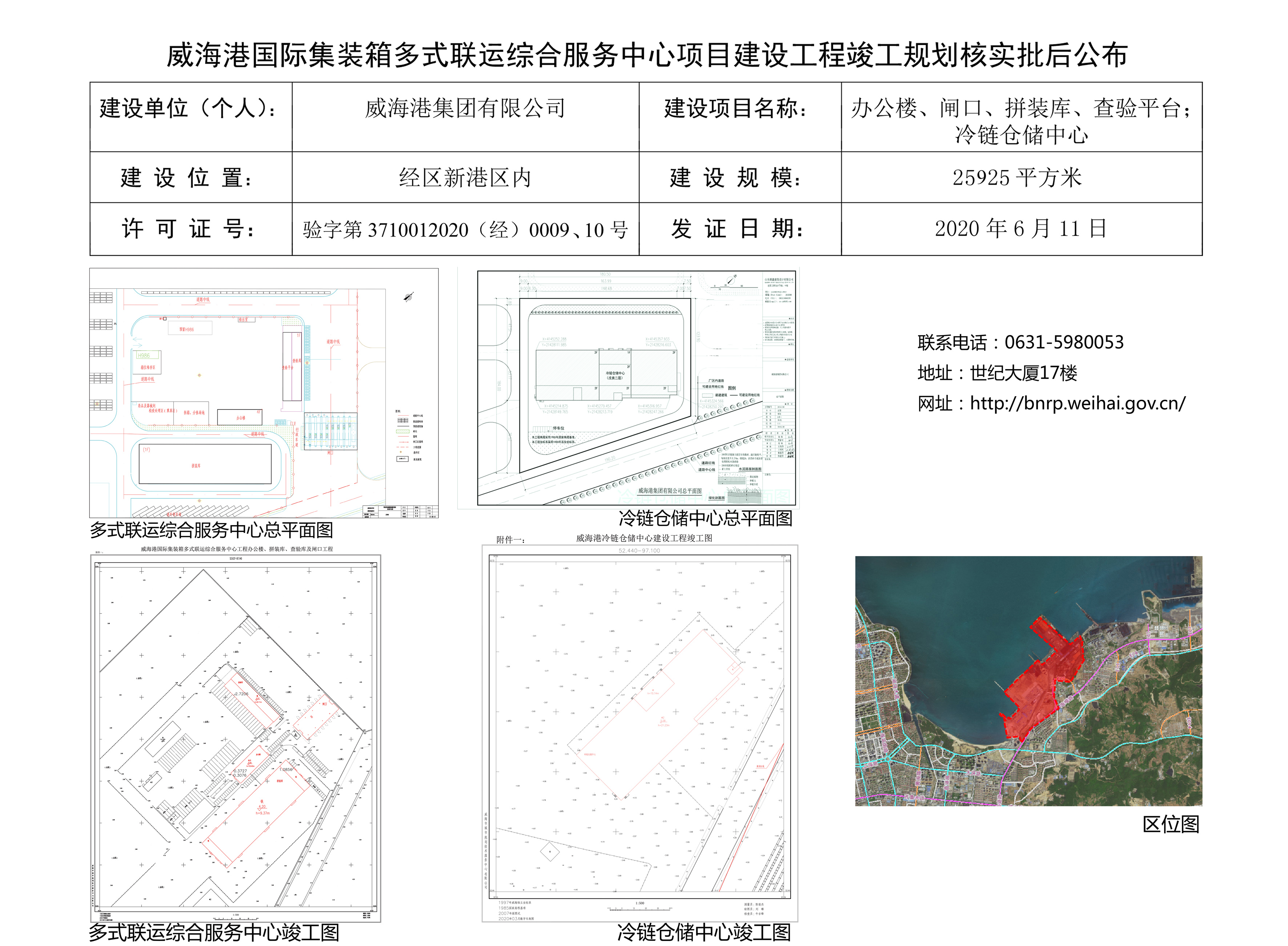This screenshot has width=1288, height=946.
Task: Click the address text 世纪大厦17楼
Action: click(x=1023, y=374)
